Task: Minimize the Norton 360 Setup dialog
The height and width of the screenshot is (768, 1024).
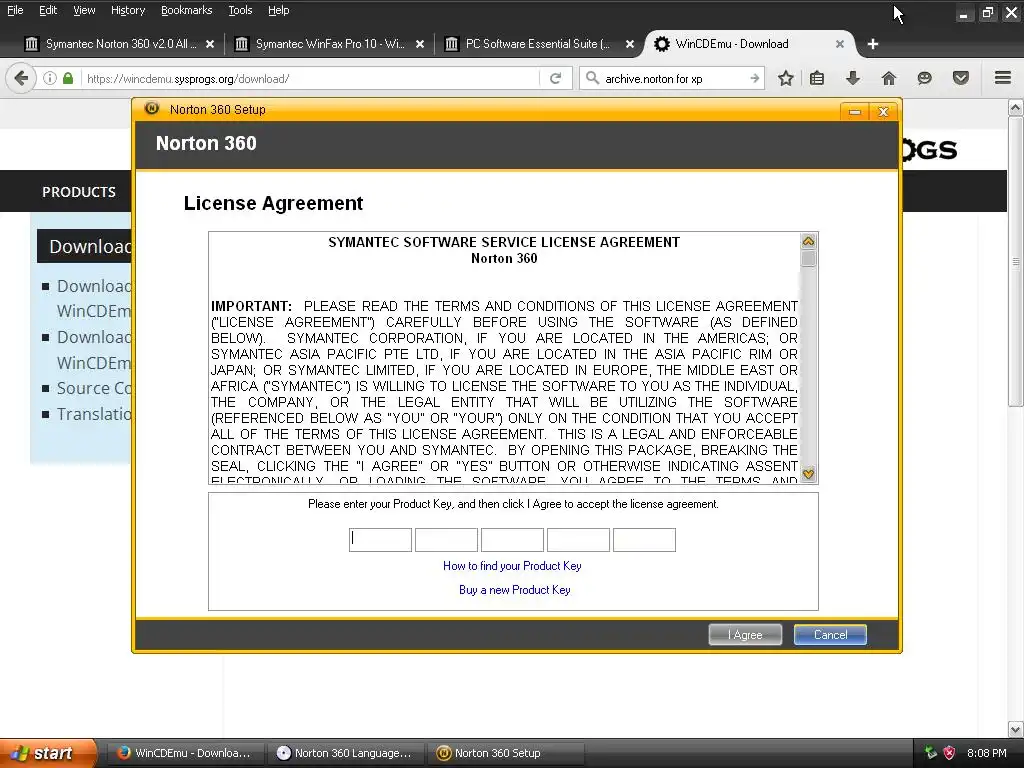Action: click(855, 112)
